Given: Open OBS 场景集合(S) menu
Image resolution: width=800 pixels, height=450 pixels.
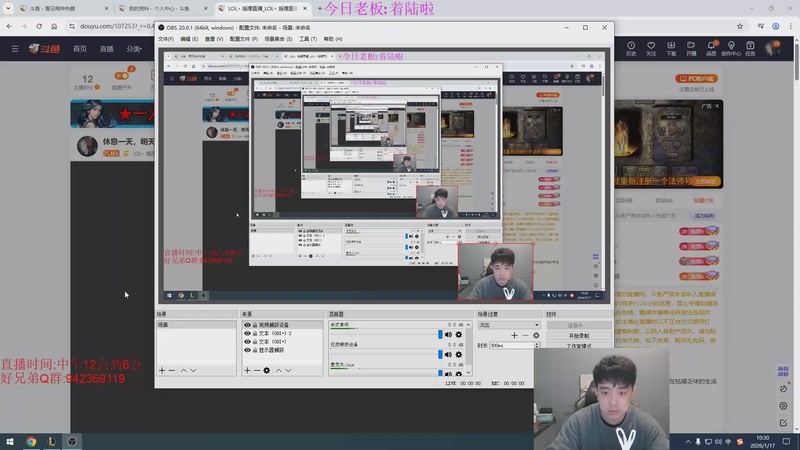Looking at the screenshot, I should coord(278,39).
